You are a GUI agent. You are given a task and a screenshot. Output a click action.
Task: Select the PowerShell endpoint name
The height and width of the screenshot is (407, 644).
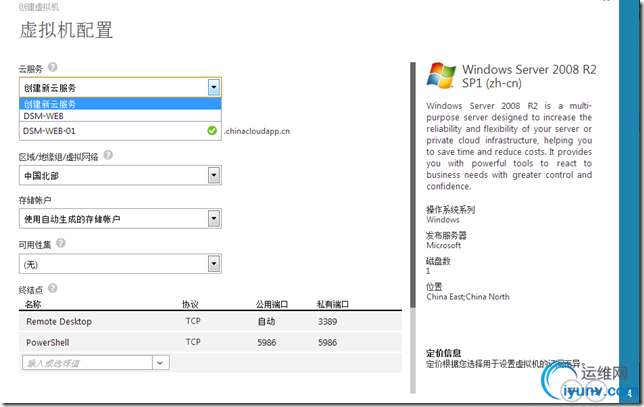[x=48, y=343]
